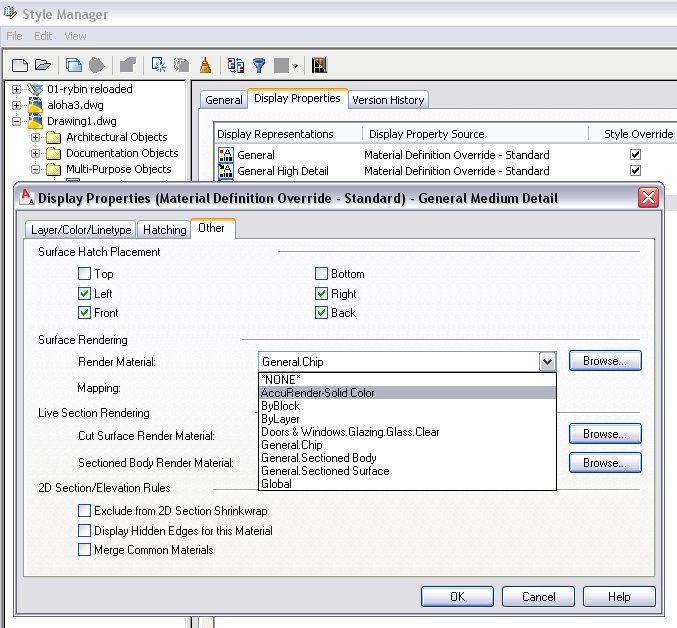This screenshot has height=628, width=677.
Task: Uncheck the Left surface hatch checkbox
Action: 84,294
